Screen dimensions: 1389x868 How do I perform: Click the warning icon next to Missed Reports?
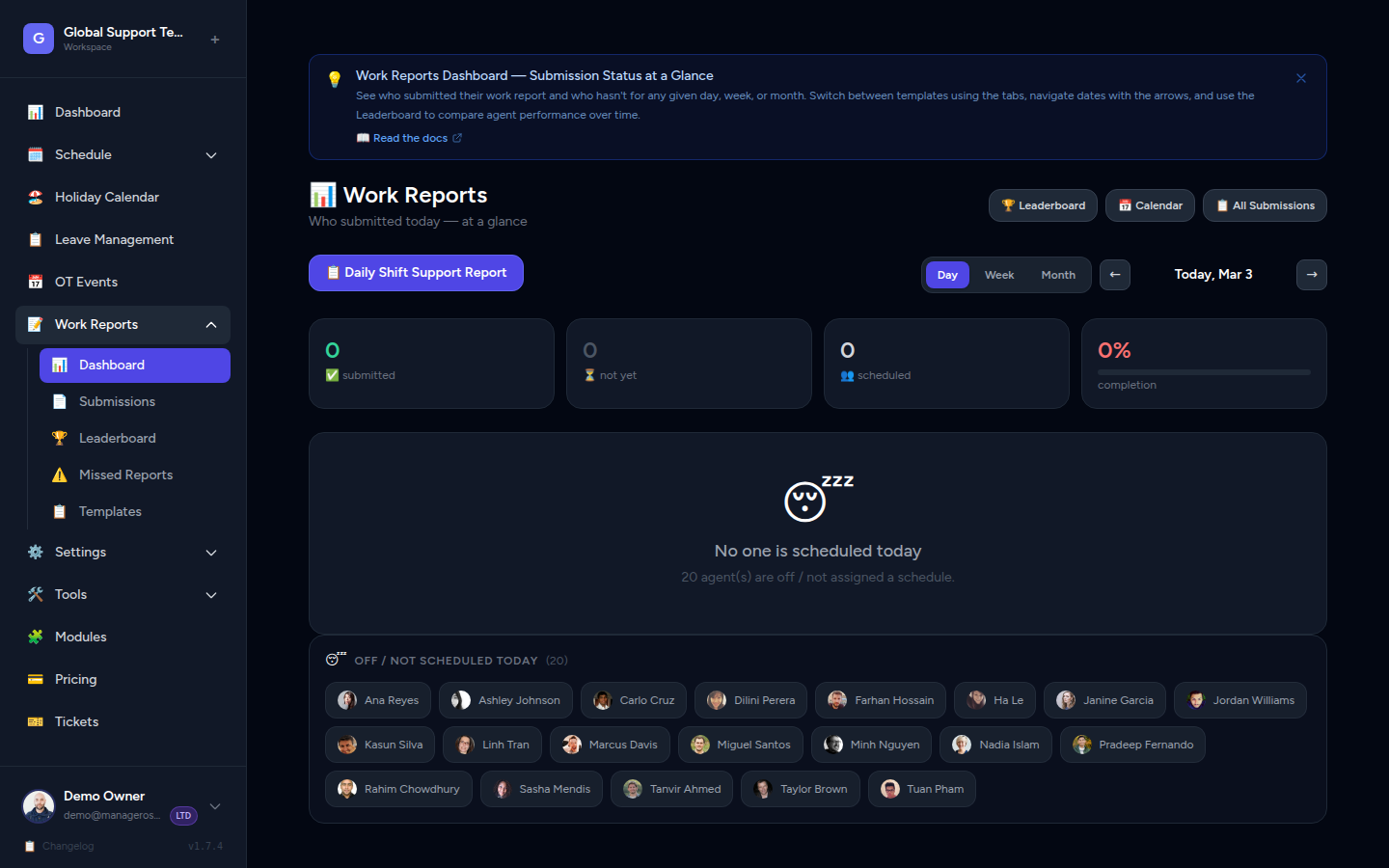coord(58,475)
